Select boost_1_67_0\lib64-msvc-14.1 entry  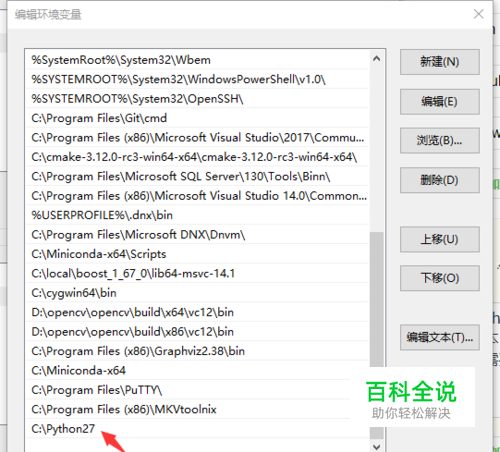tap(197, 273)
